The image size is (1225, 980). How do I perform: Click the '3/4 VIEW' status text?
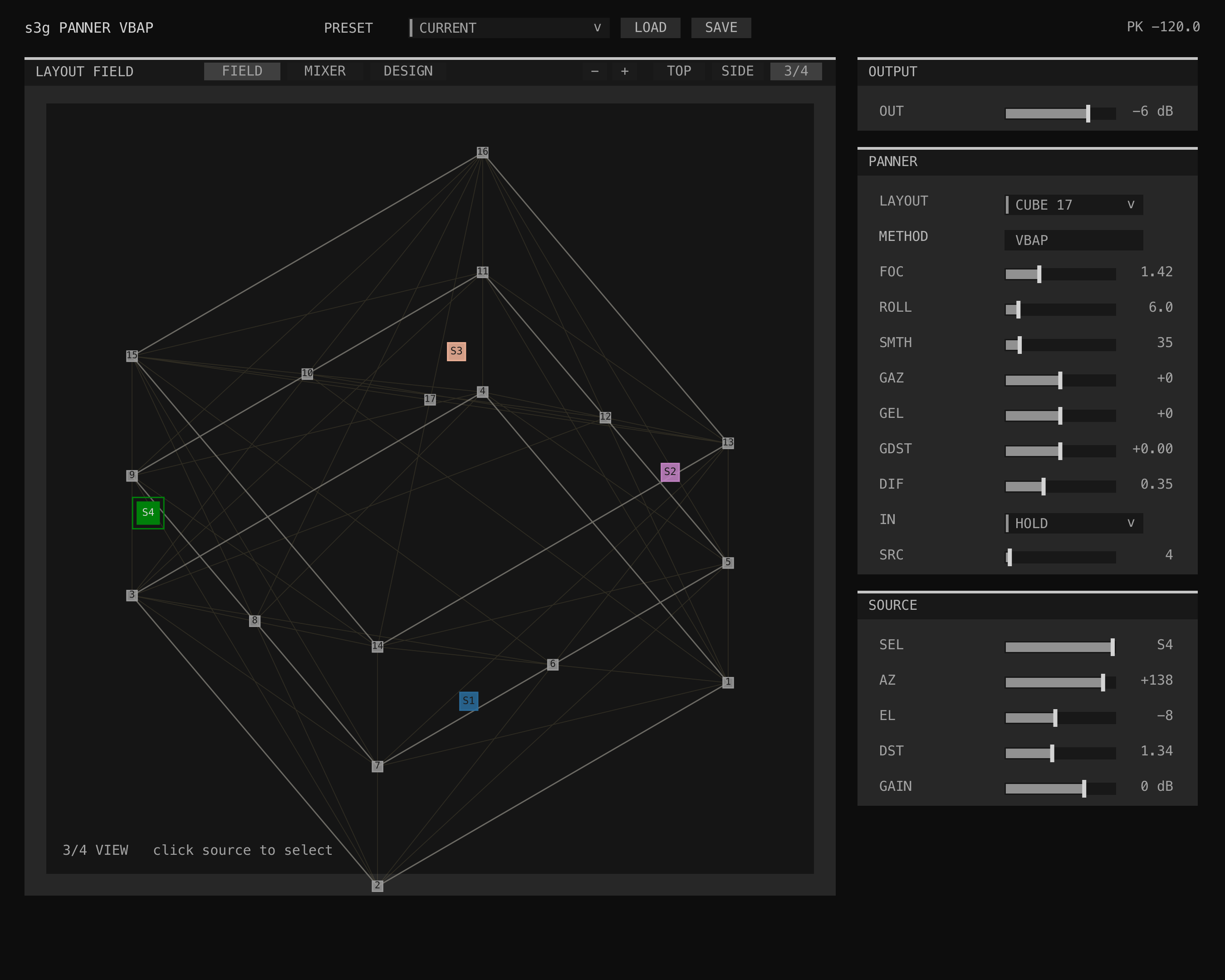[x=95, y=850]
